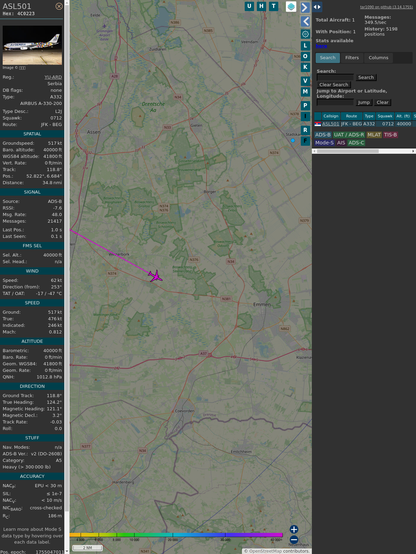
Task: Open the OpenStreetMap attribution link
Action: (264, 551)
